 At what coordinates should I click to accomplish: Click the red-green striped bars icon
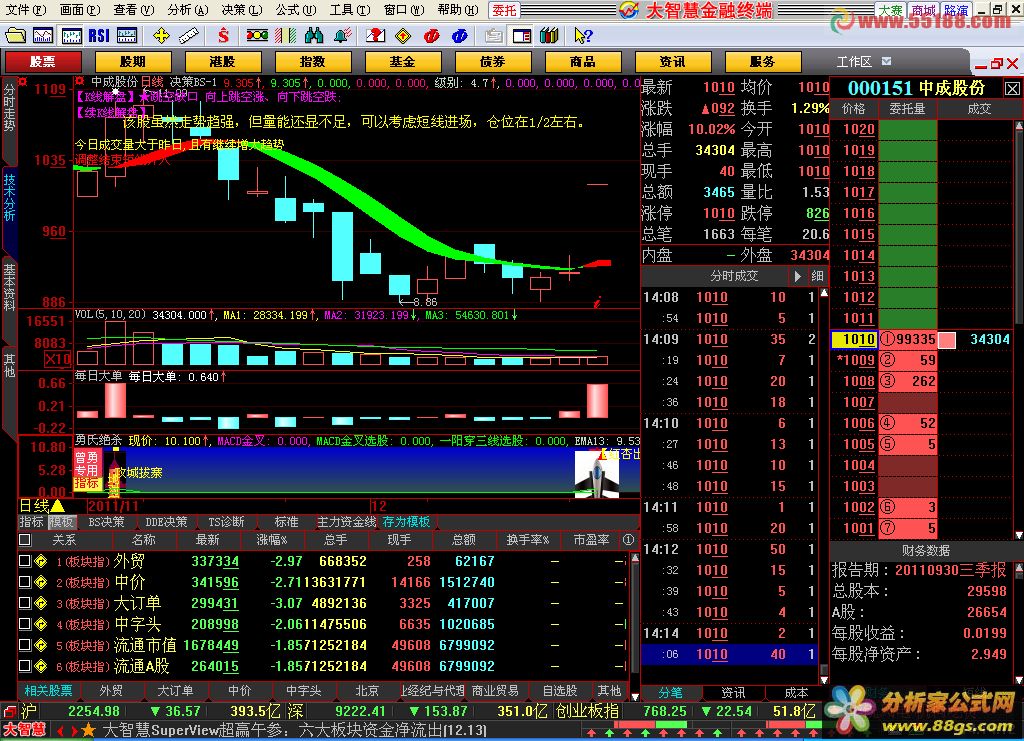pyautogui.click(x=285, y=35)
